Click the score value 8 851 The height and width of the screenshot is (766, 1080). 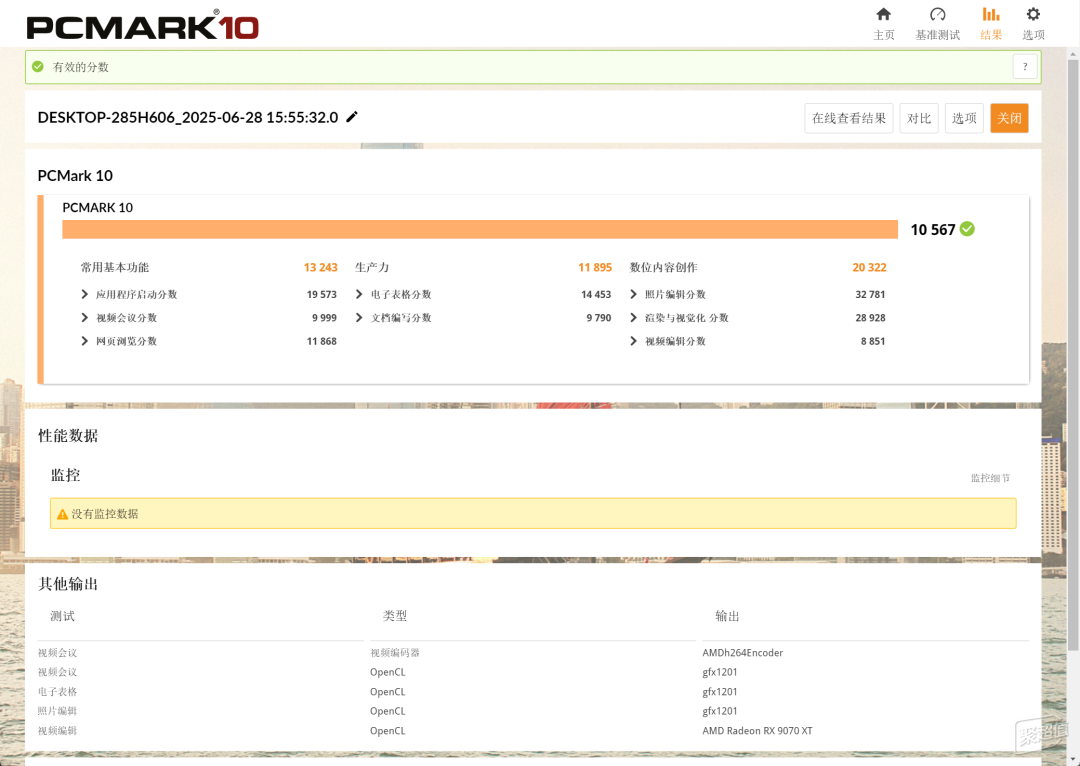click(873, 341)
